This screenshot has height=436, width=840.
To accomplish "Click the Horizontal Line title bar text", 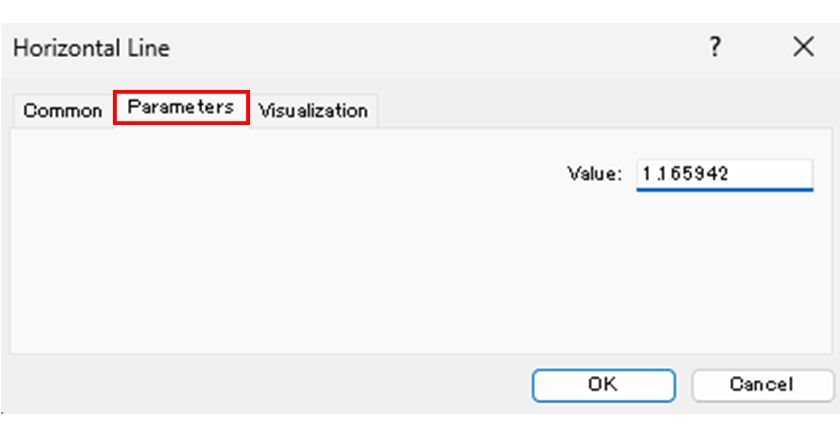I will tap(91, 48).
